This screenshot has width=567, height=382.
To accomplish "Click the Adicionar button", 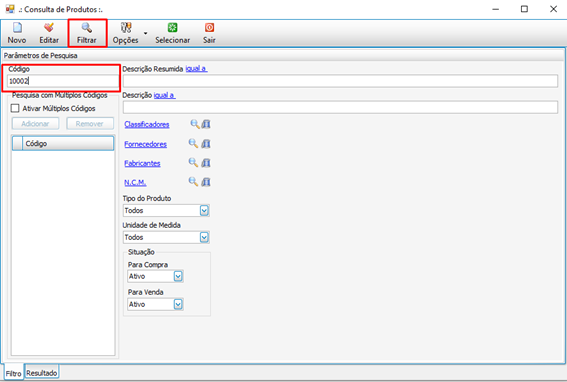I will (x=35, y=124).
